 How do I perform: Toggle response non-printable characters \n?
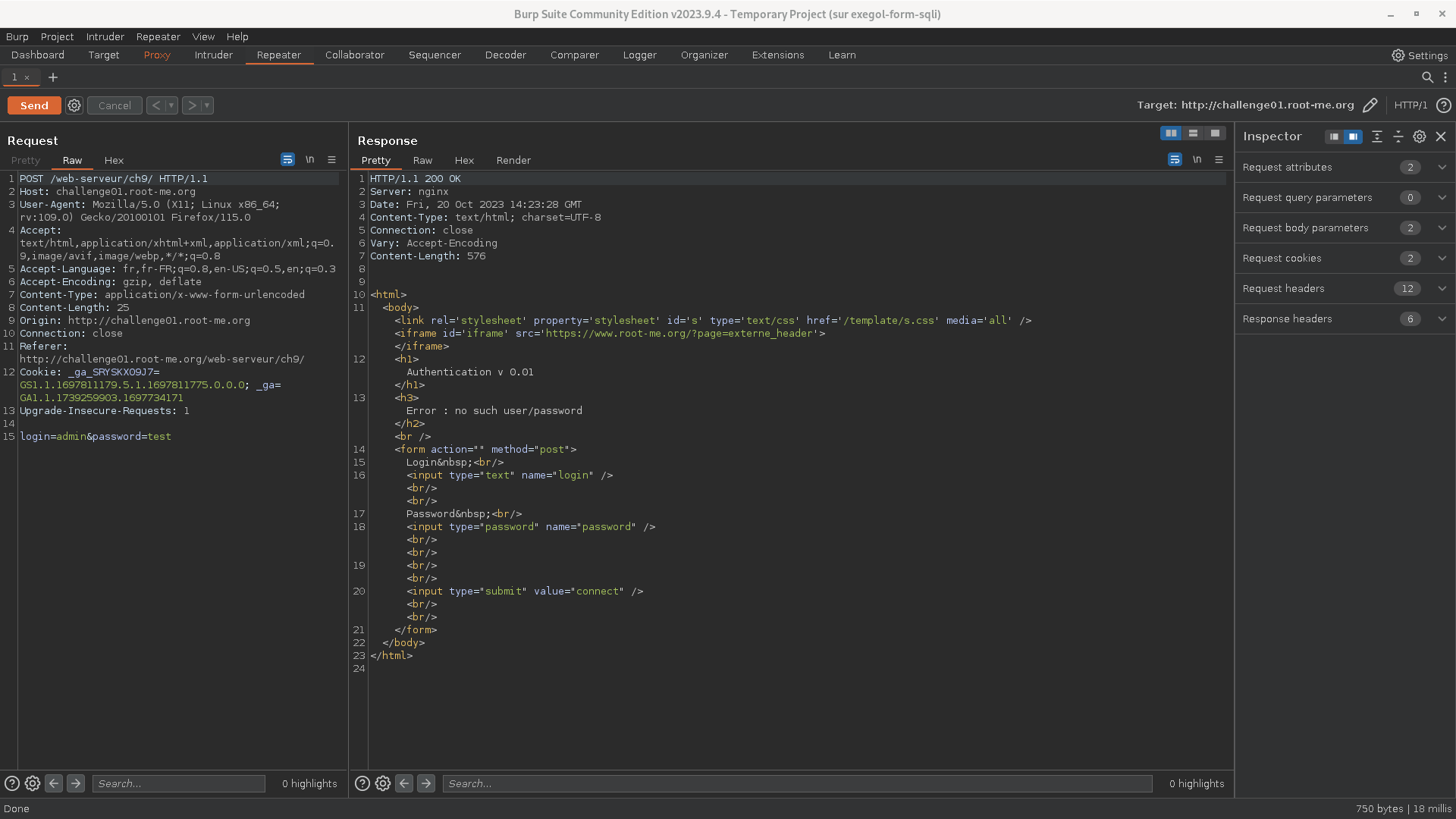point(1197,160)
